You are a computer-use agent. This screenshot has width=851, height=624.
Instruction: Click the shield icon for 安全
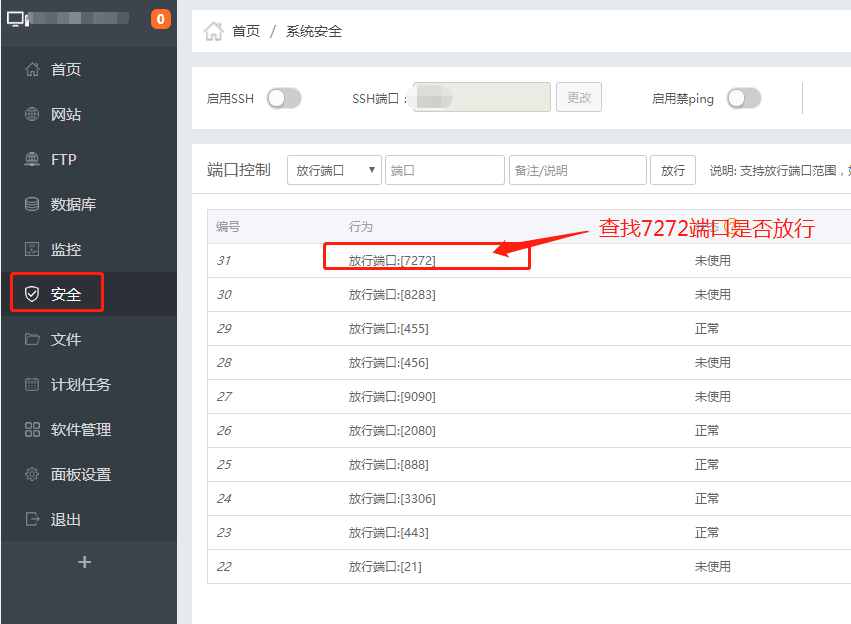tap(32, 294)
